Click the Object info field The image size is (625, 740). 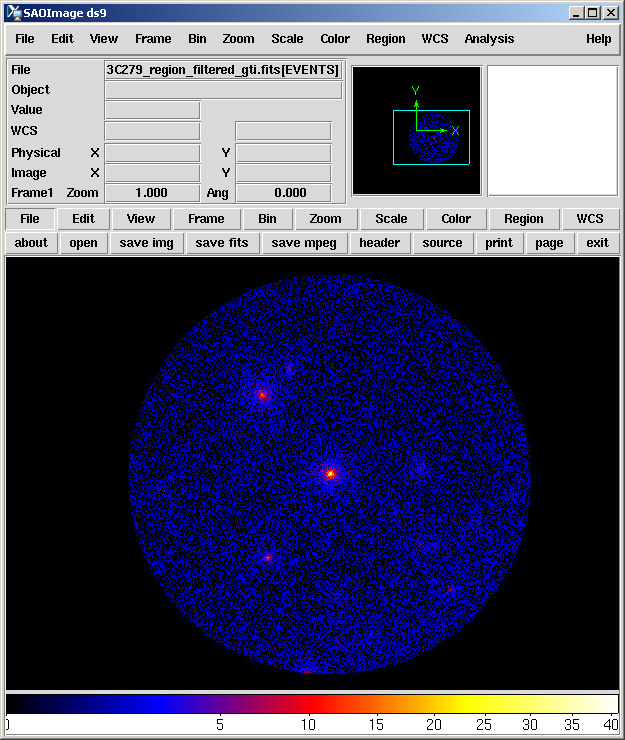coord(223,90)
